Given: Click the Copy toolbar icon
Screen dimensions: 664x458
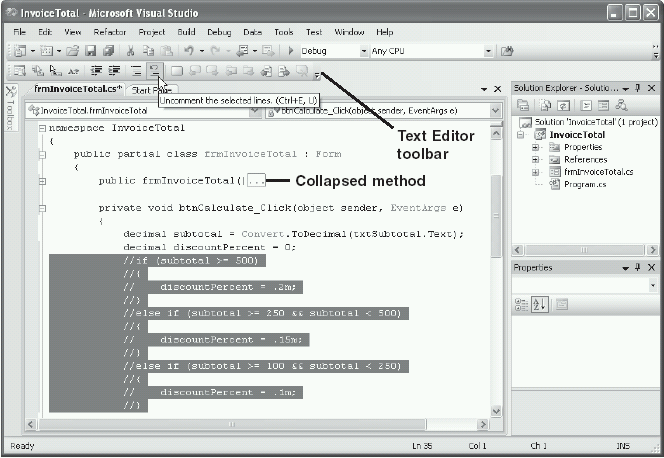Looking at the screenshot, I should (x=148, y=51).
